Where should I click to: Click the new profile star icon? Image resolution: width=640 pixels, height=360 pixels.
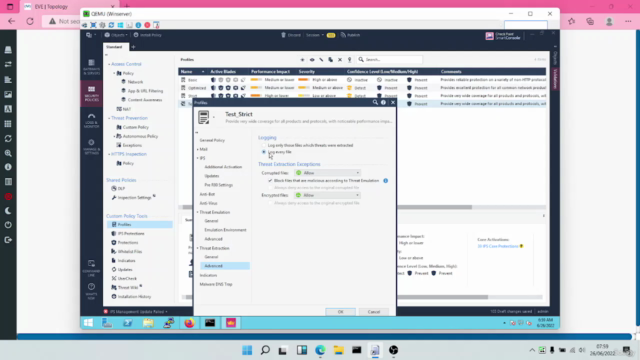(302, 60)
